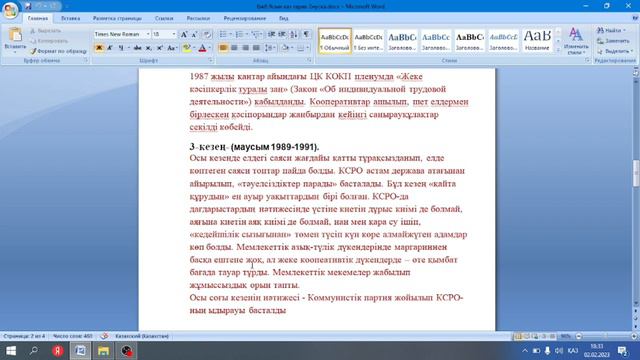Screen dimensions: 640x360
Task: Select the Без интервала style
Action: (x=369, y=41)
